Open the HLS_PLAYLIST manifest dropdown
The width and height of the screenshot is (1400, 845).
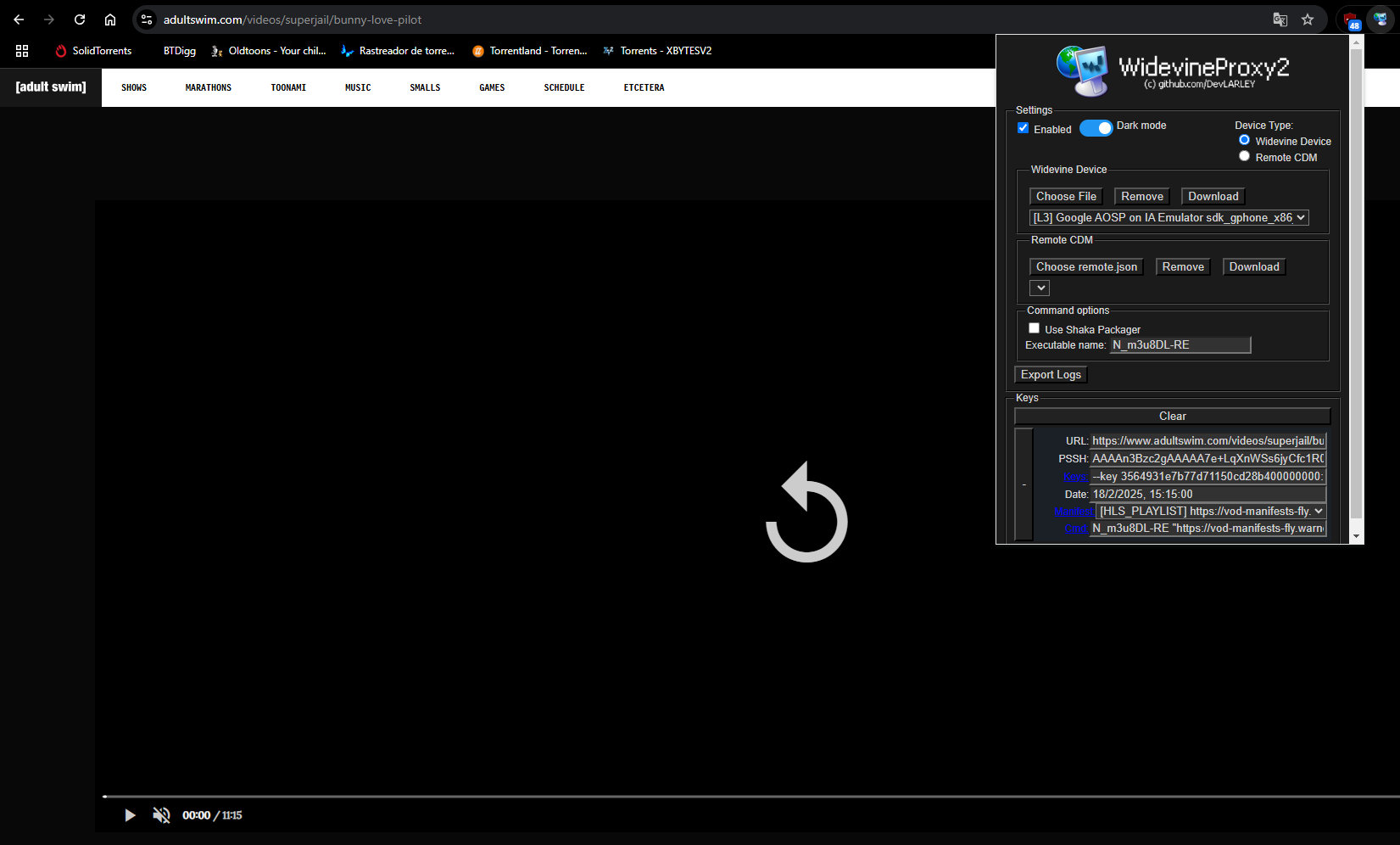[x=1211, y=512]
